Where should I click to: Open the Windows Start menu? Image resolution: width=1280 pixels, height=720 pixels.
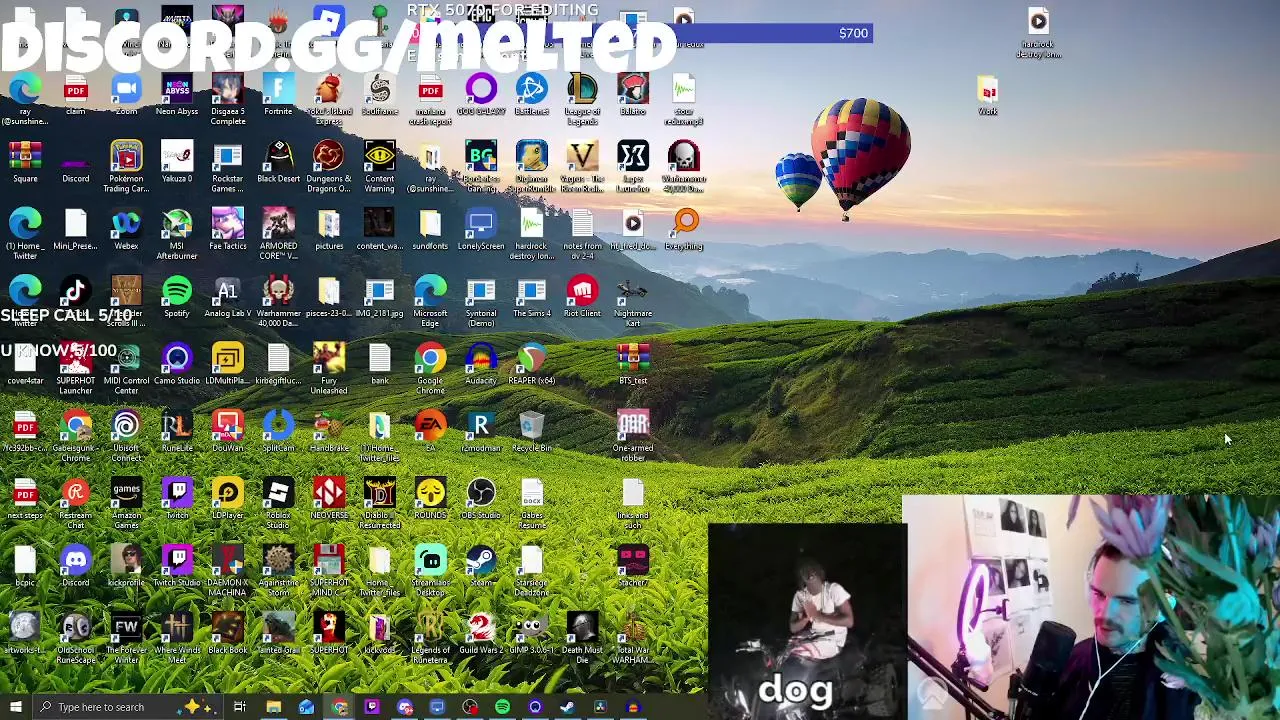(x=15, y=707)
